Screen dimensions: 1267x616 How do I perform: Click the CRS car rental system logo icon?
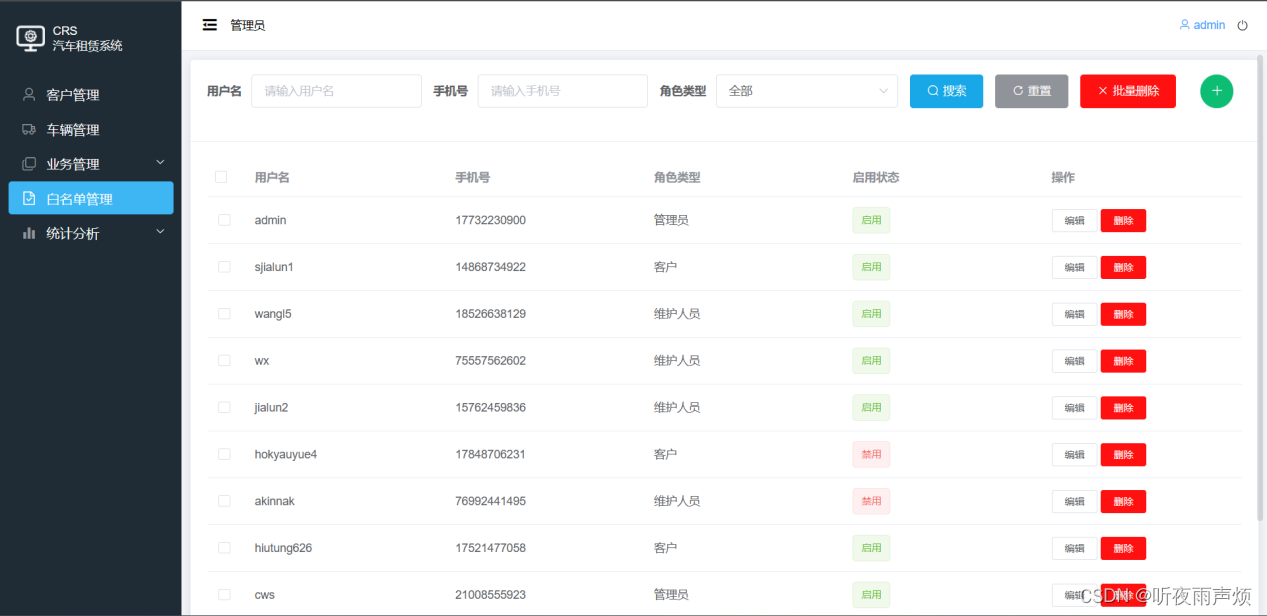[x=31, y=38]
